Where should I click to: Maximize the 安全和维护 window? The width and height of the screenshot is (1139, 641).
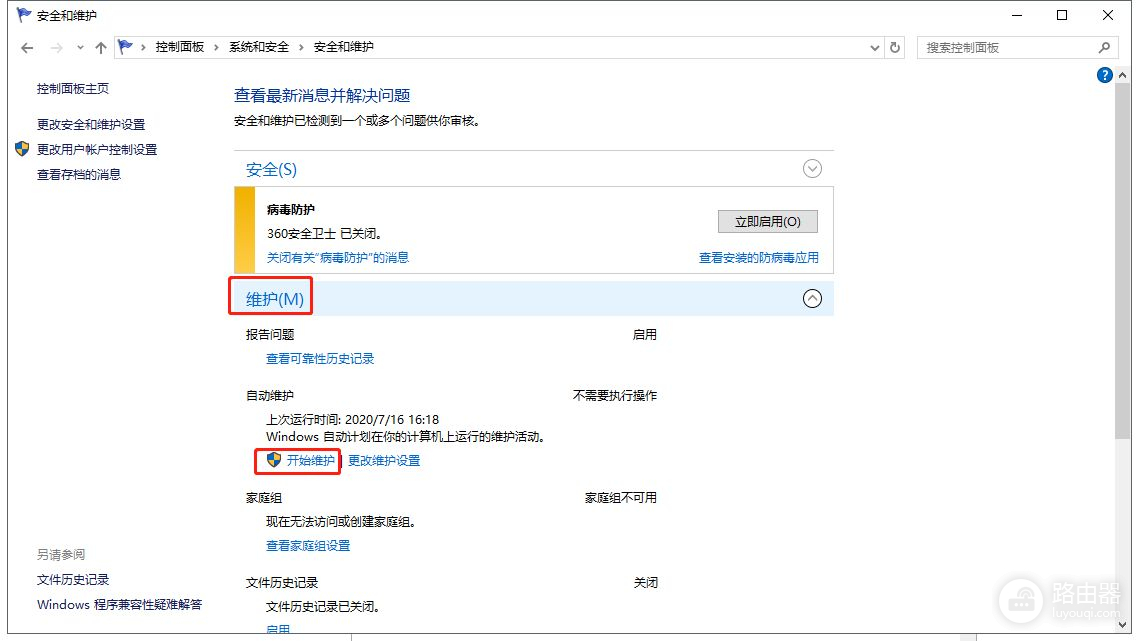click(x=1062, y=15)
